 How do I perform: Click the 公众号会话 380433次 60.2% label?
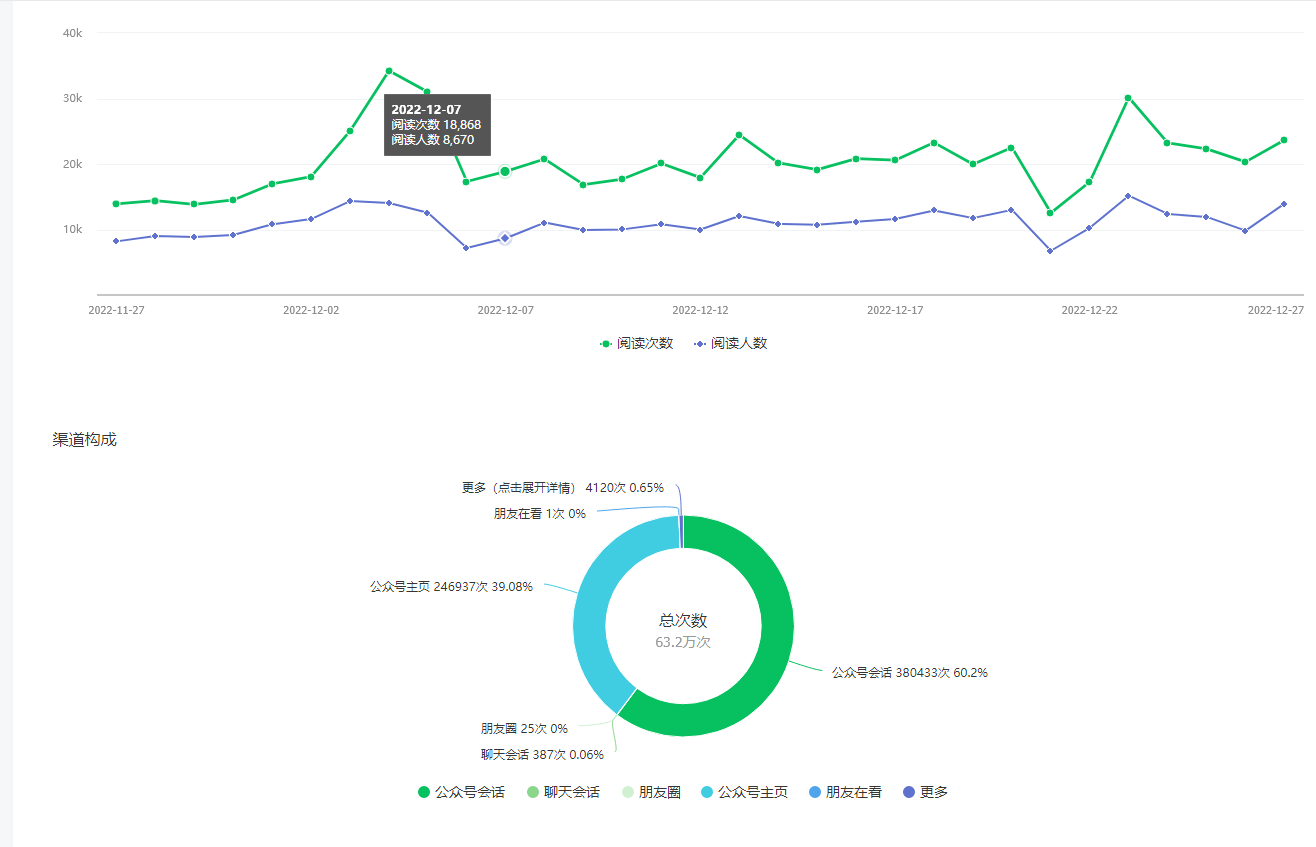click(x=910, y=673)
